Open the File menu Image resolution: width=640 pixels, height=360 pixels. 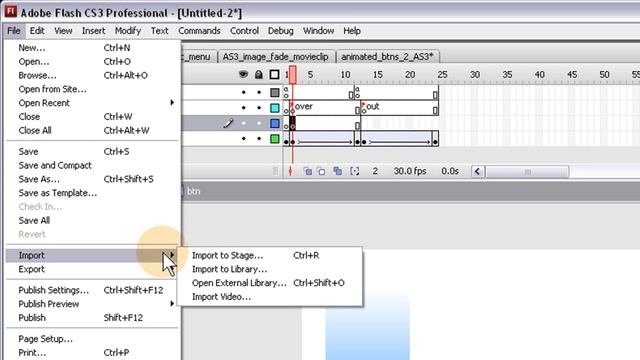point(13,31)
